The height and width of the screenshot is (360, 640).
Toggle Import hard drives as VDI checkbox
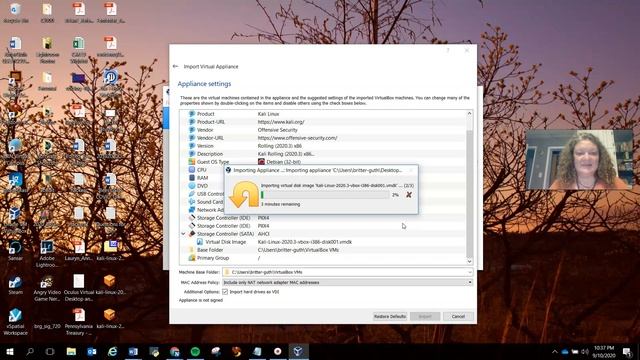(x=225, y=292)
